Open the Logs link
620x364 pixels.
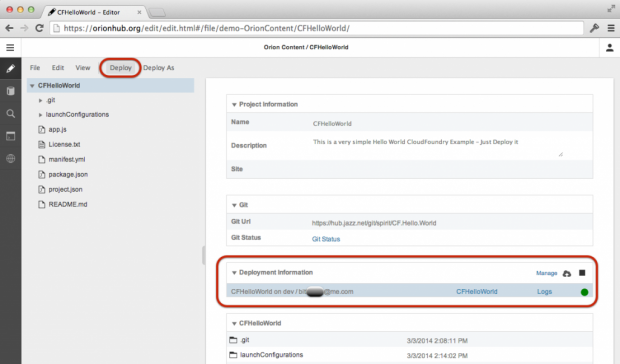coord(544,292)
